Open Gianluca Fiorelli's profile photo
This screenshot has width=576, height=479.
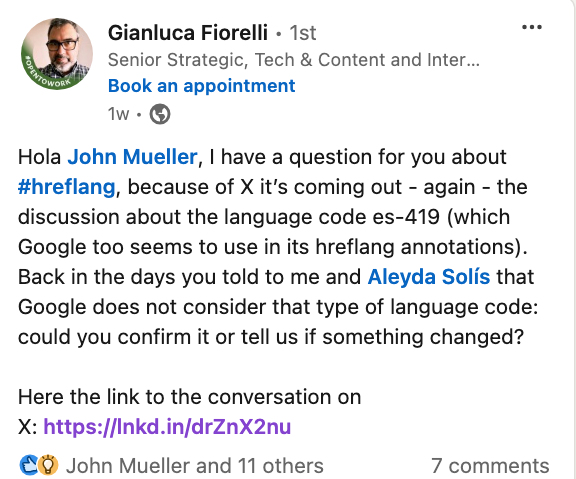57,54
